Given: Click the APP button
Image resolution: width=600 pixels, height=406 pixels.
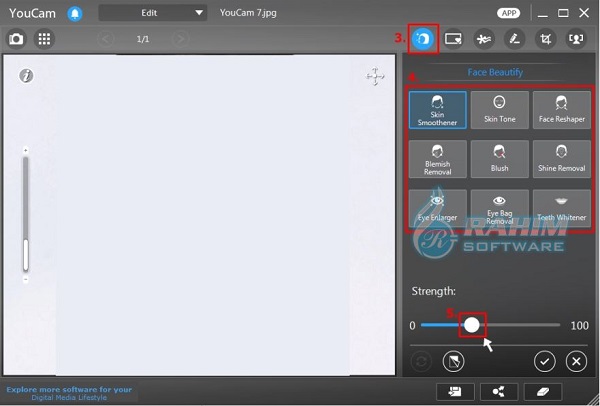Looking at the screenshot, I should (509, 13).
